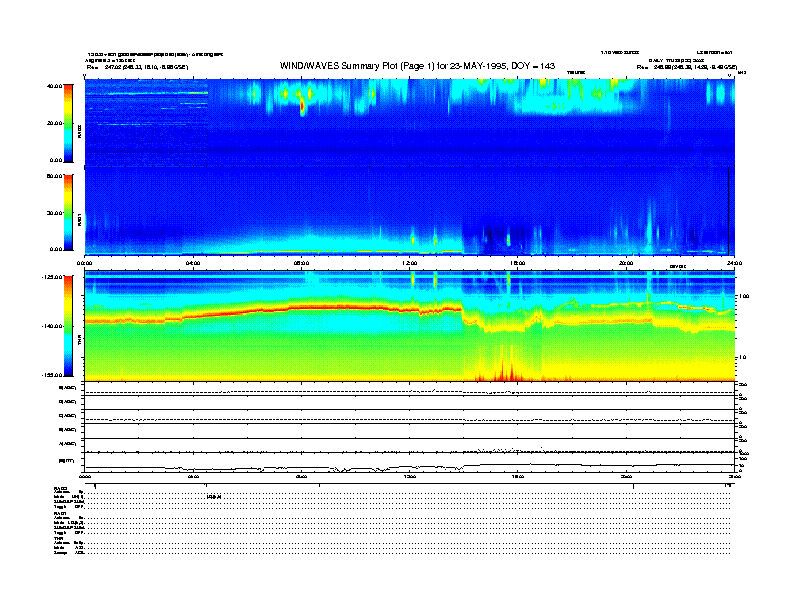Click the TNR vertical axis label

pyautogui.click(x=80, y=342)
